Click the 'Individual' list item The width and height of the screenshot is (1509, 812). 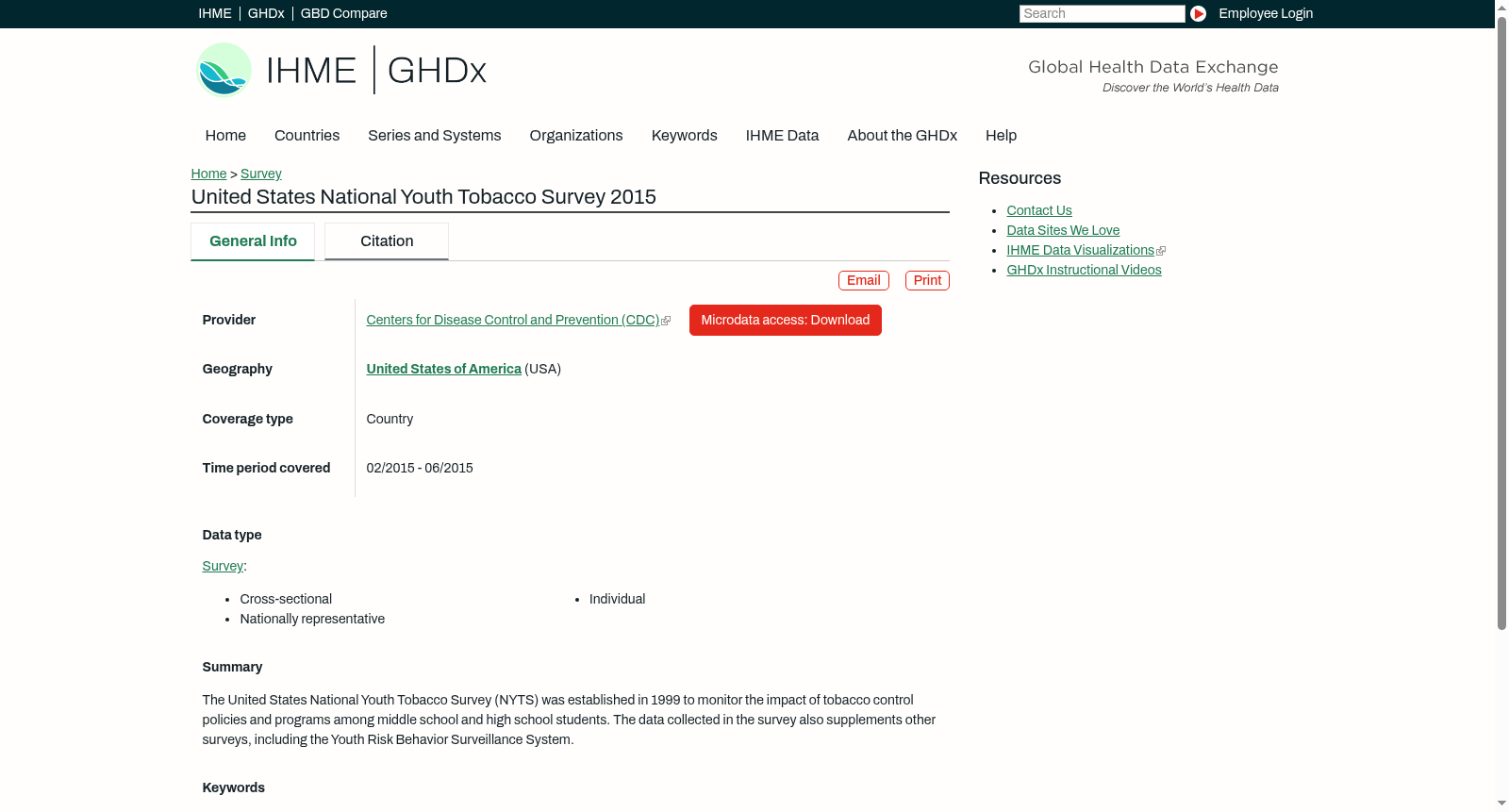(617, 600)
